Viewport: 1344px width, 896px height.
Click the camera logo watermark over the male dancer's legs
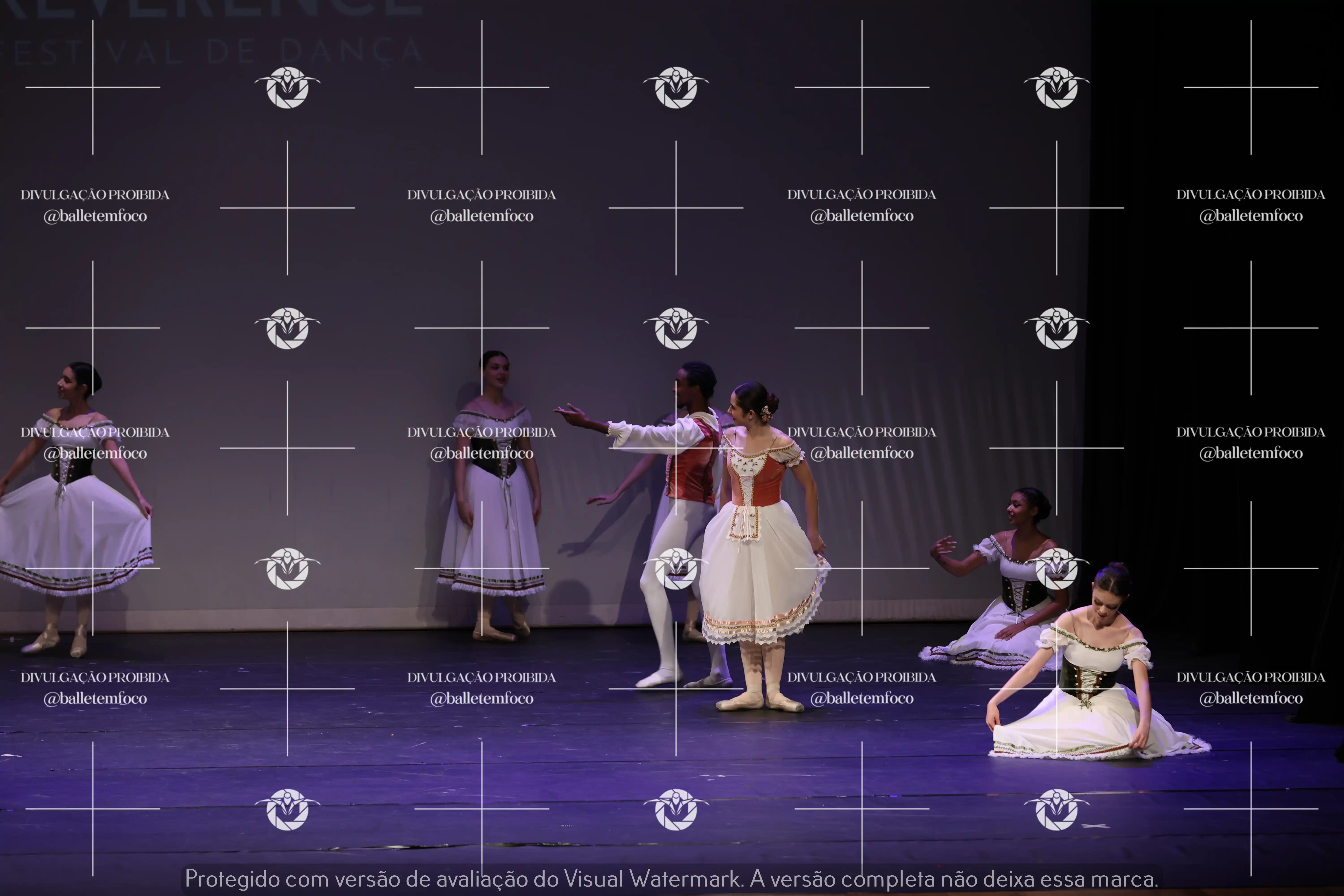click(x=676, y=569)
